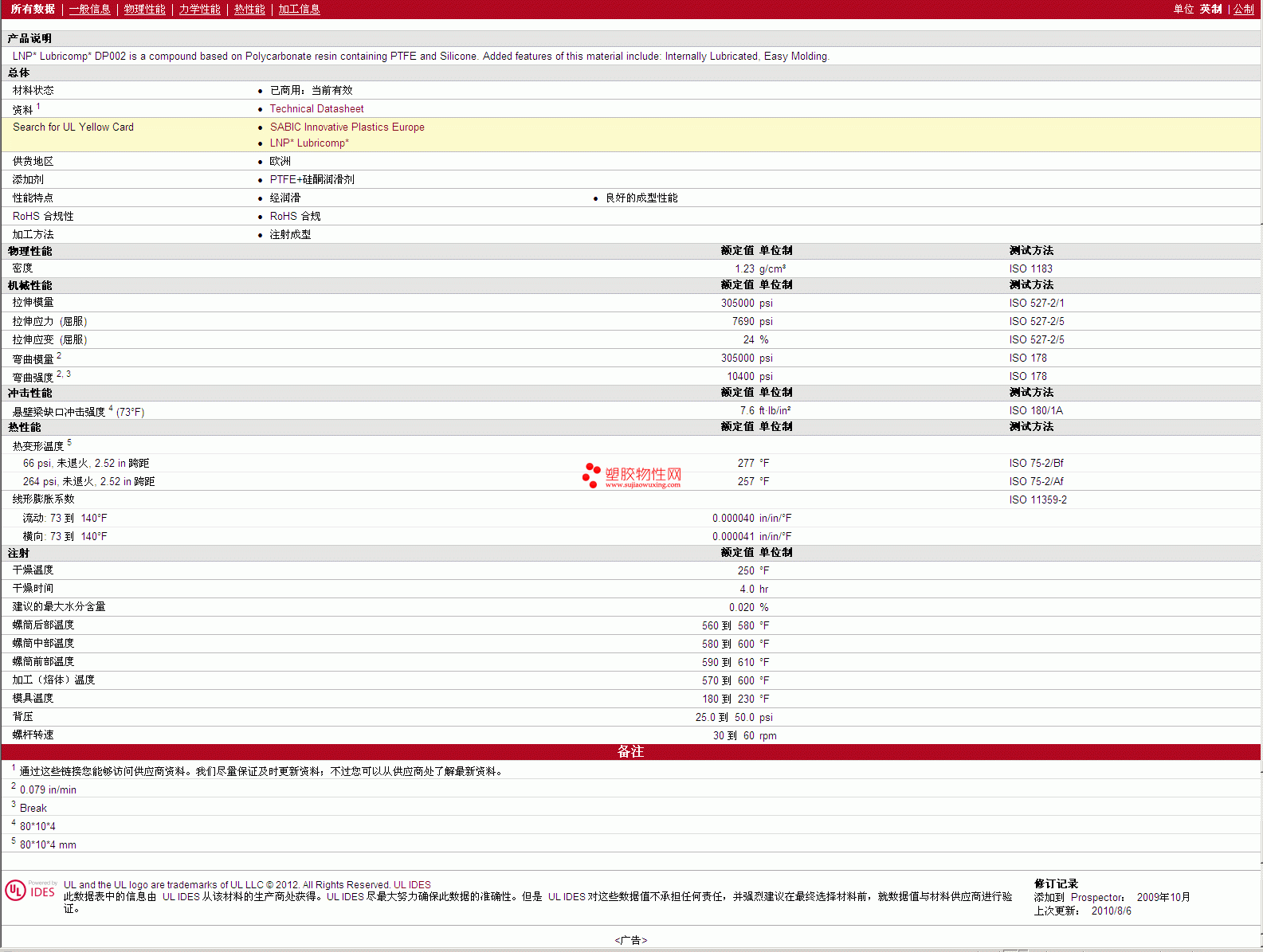Select ISO 11359-2 test method

coord(1037,500)
